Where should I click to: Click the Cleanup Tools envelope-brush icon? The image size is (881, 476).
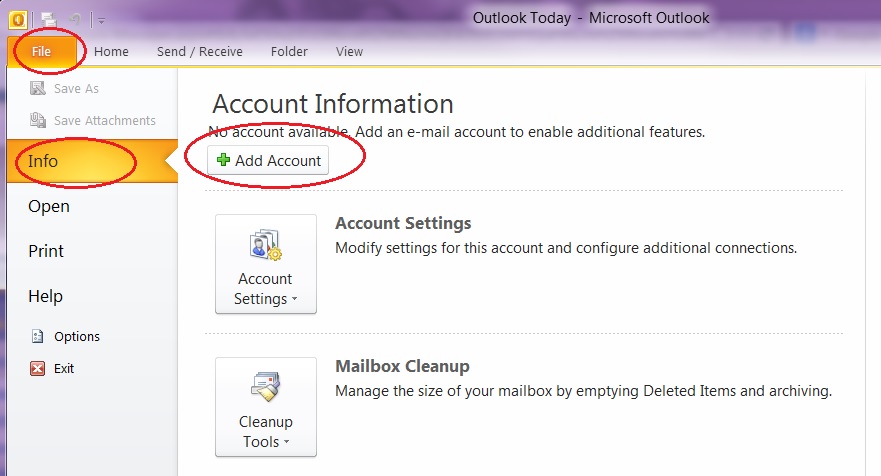pos(265,387)
